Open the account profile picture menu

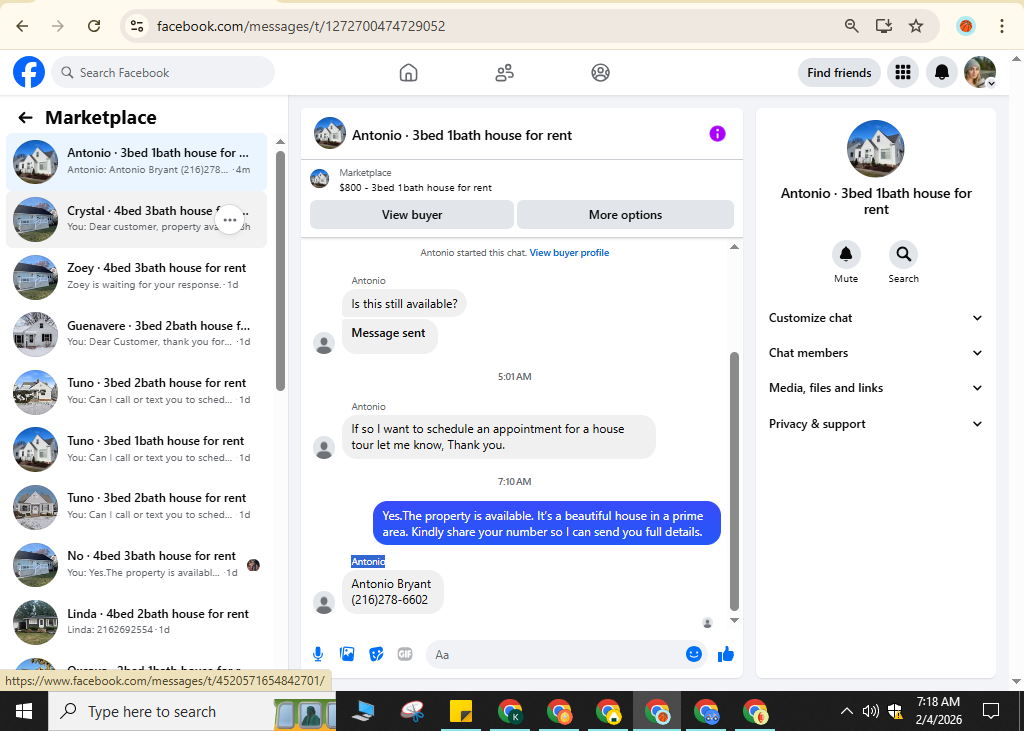980,73
